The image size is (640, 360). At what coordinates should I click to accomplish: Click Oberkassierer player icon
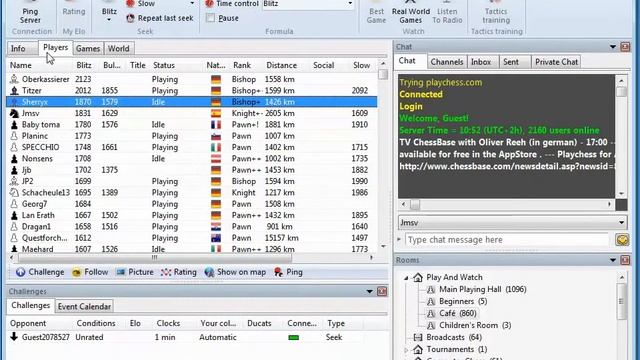(14, 79)
